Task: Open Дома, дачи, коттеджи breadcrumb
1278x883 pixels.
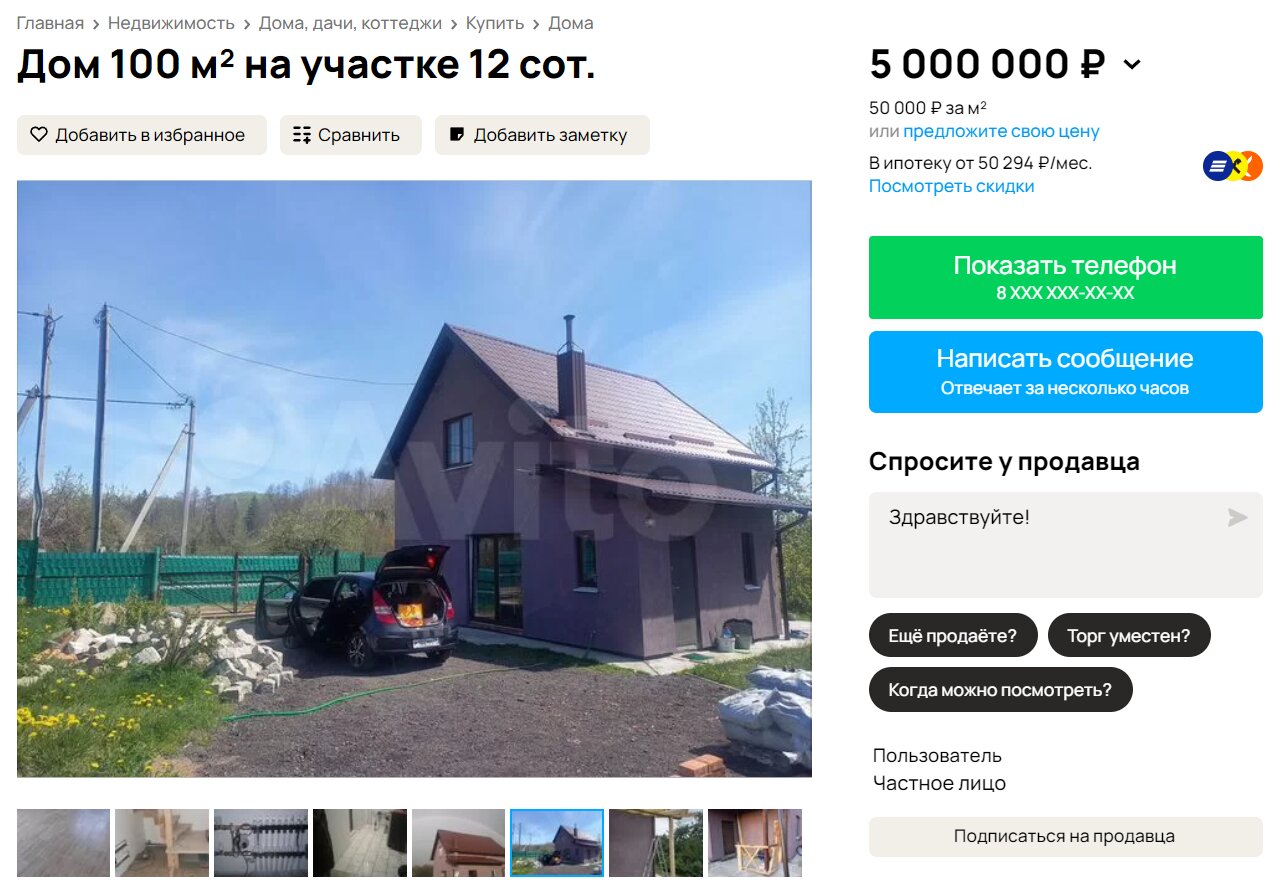Action: click(x=350, y=23)
